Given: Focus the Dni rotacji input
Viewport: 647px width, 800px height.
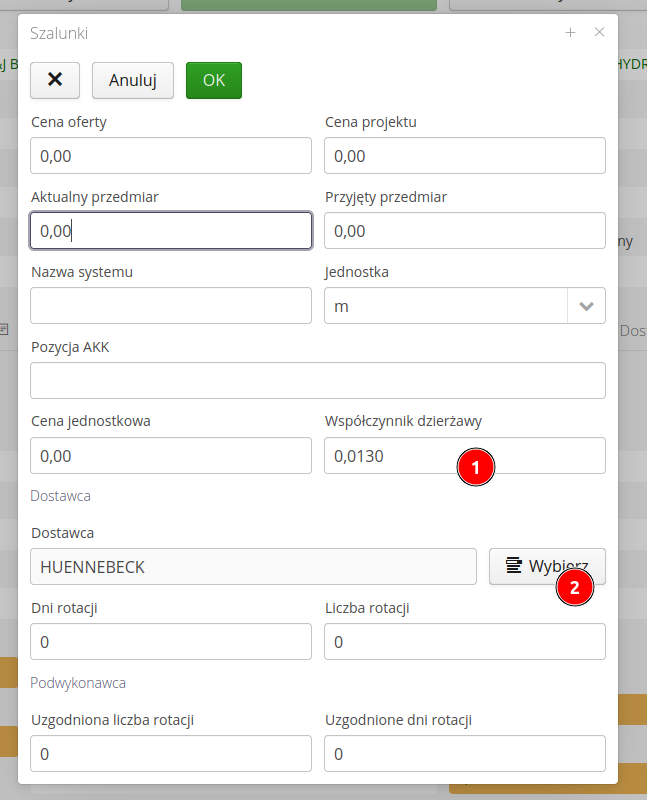Looking at the screenshot, I should click(171, 642).
